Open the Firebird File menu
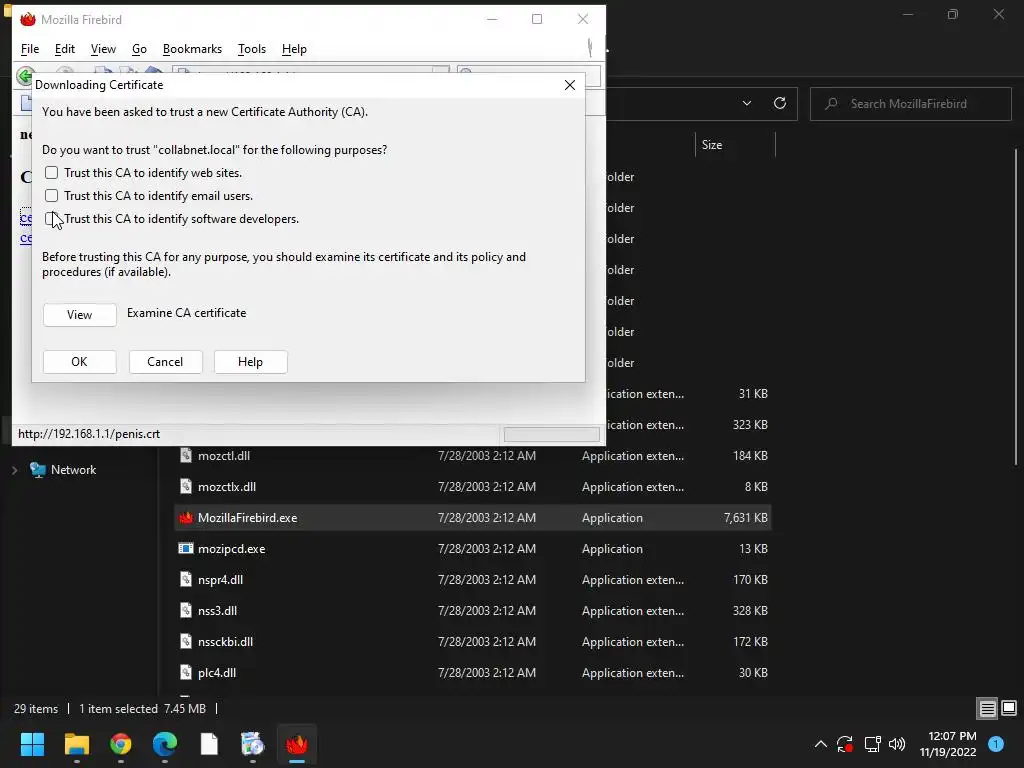The width and height of the screenshot is (1024, 768). pyautogui.click(x=30, y=49)
